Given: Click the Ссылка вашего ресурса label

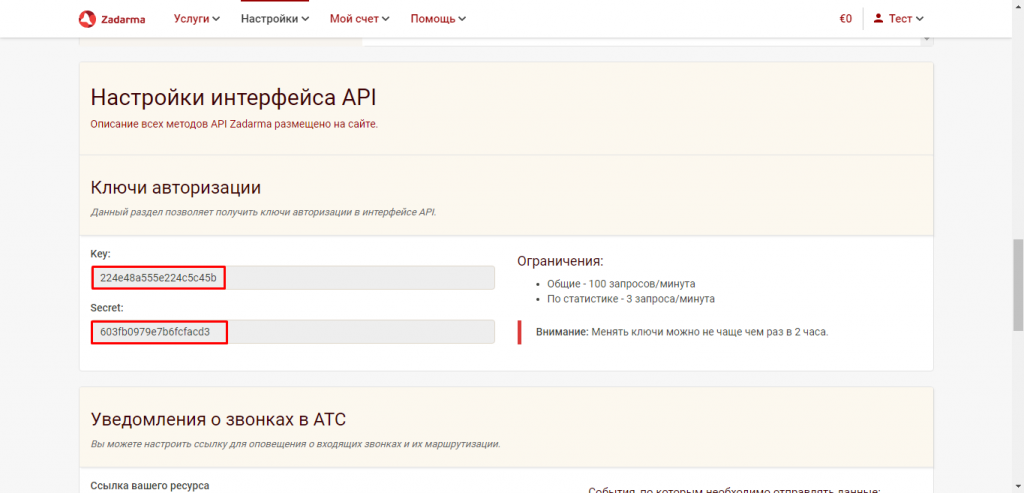Looking at the screenshot, I should pos(150,486).
